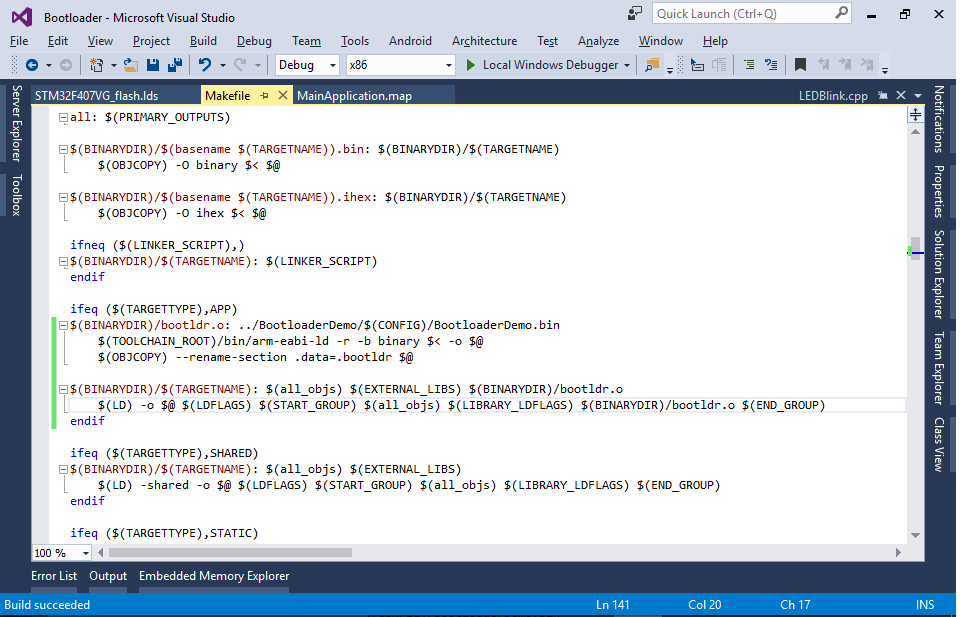Click the Quick Launch search magnifier
960x617 pixels.
(841, 13)
